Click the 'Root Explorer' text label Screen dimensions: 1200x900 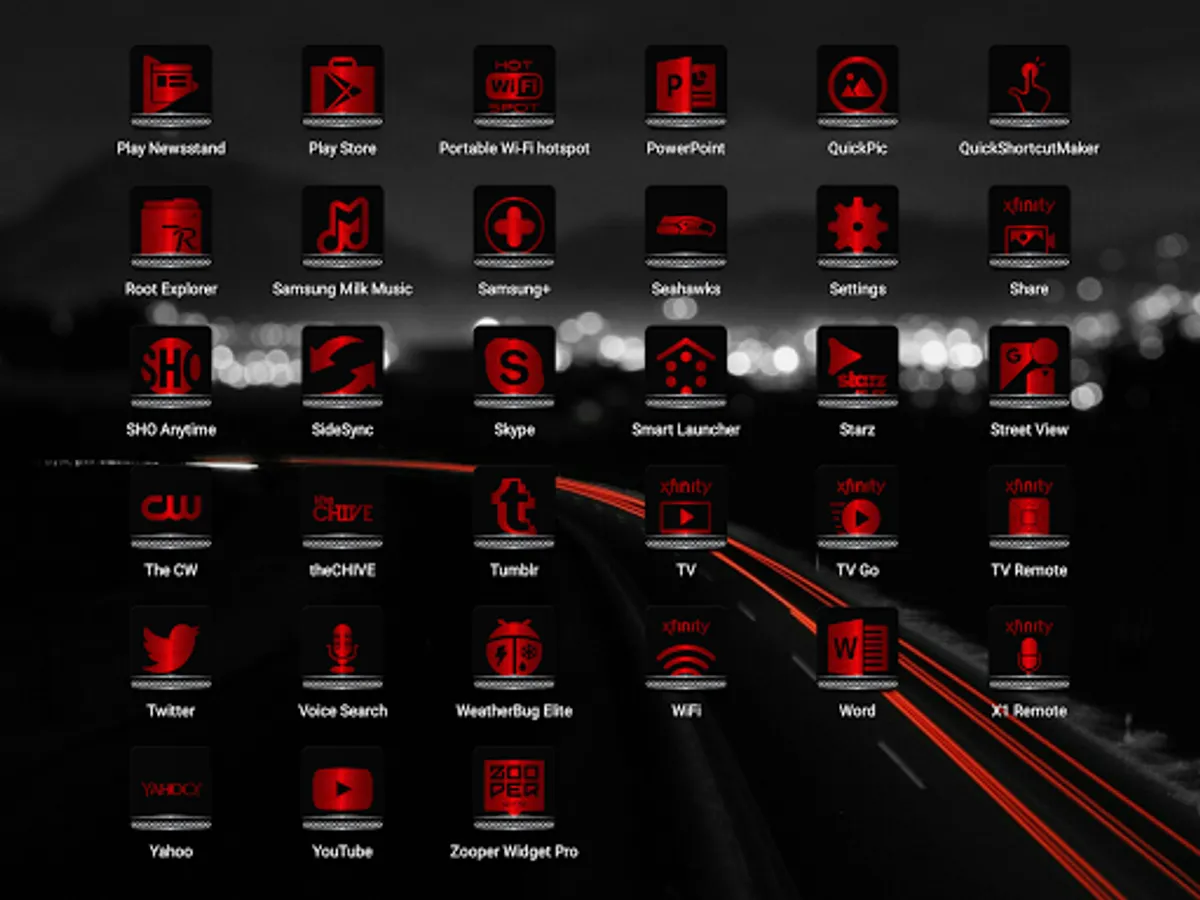tap(171, 289)
